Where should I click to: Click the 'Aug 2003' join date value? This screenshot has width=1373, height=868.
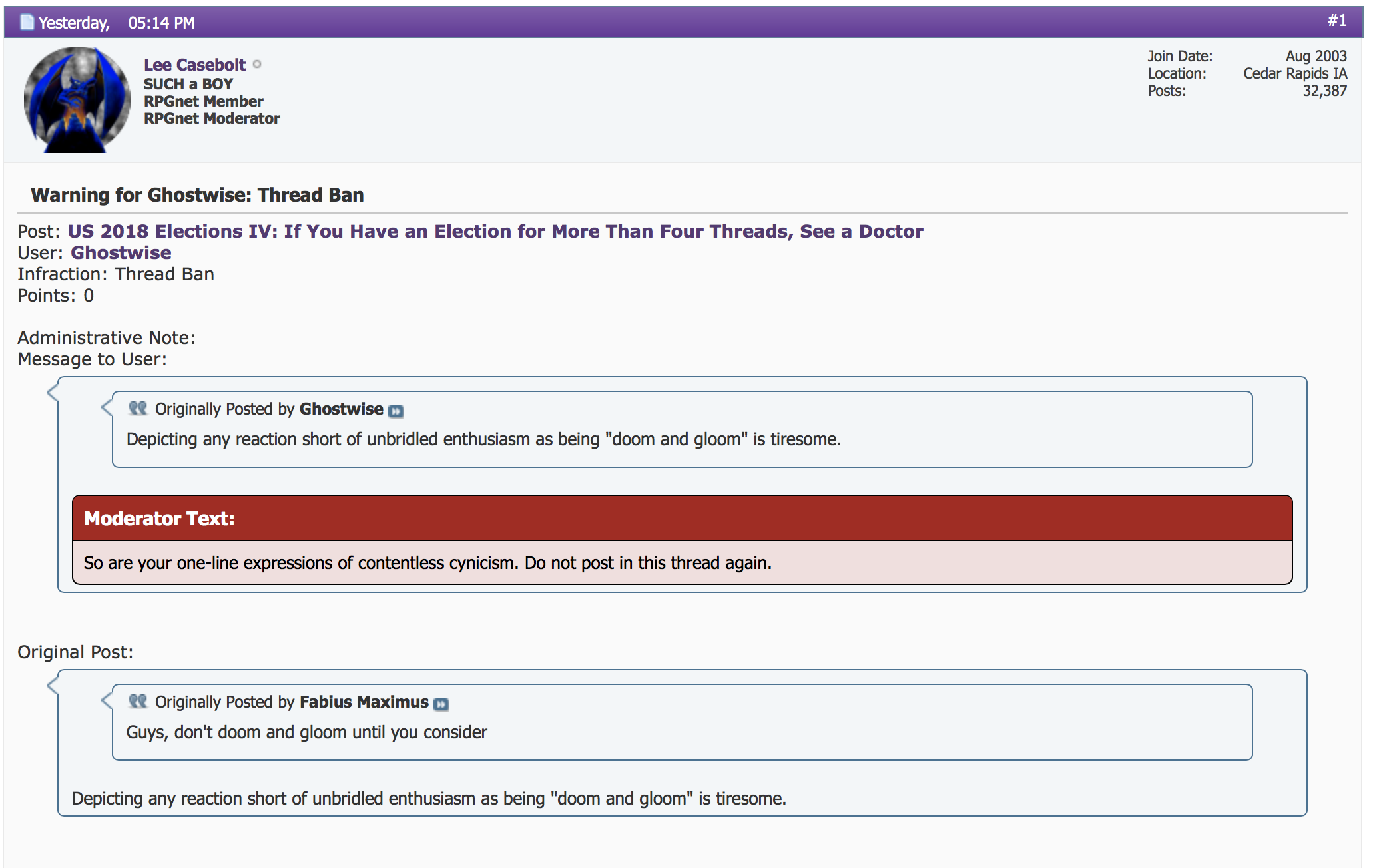tap(1316, 56)
